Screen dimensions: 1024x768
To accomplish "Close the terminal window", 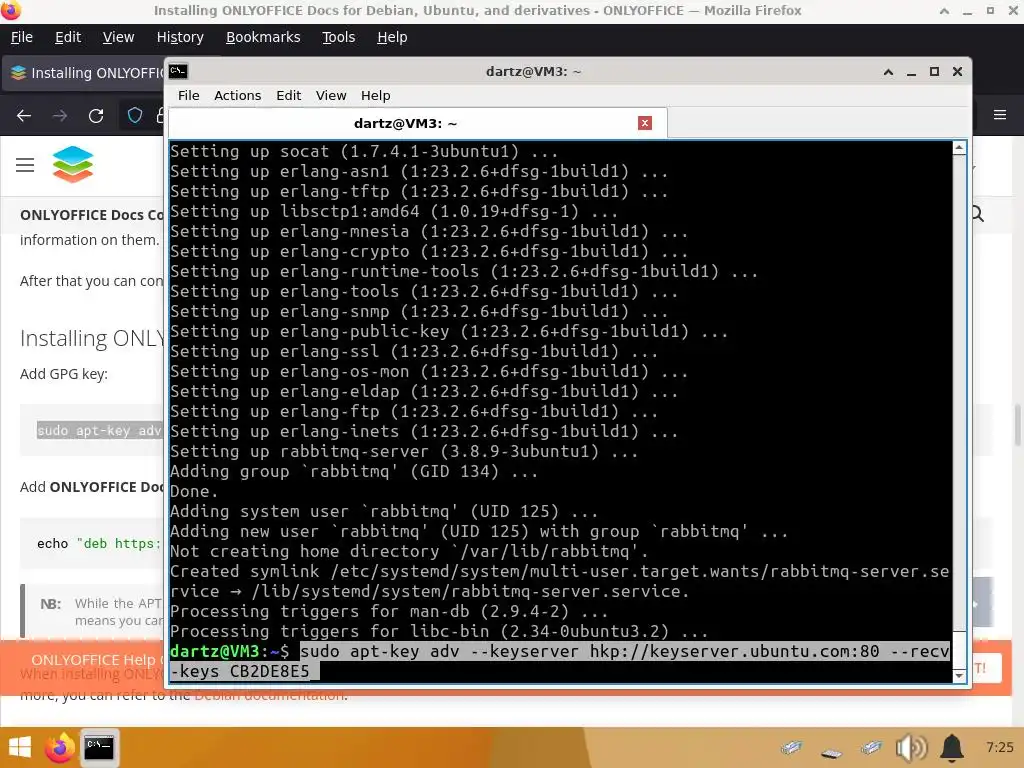I will (x=957, y=72).
